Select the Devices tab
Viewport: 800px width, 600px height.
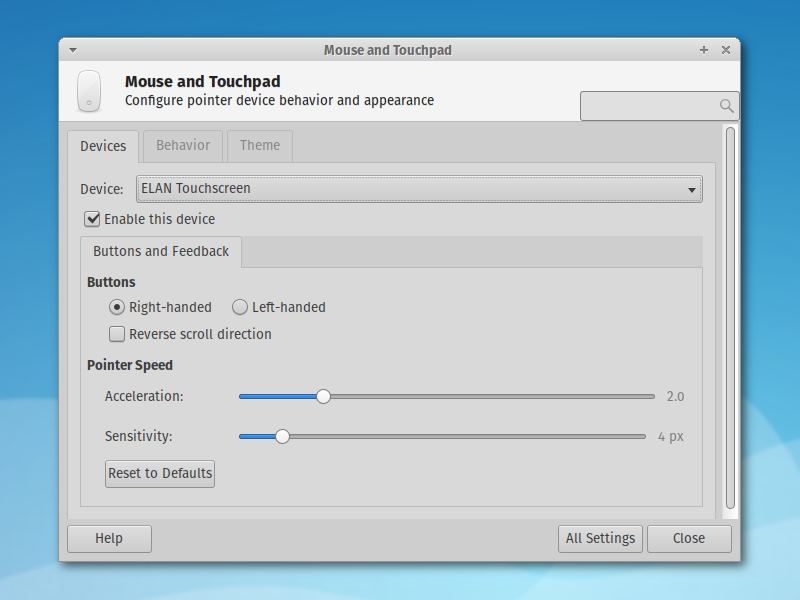103,146
